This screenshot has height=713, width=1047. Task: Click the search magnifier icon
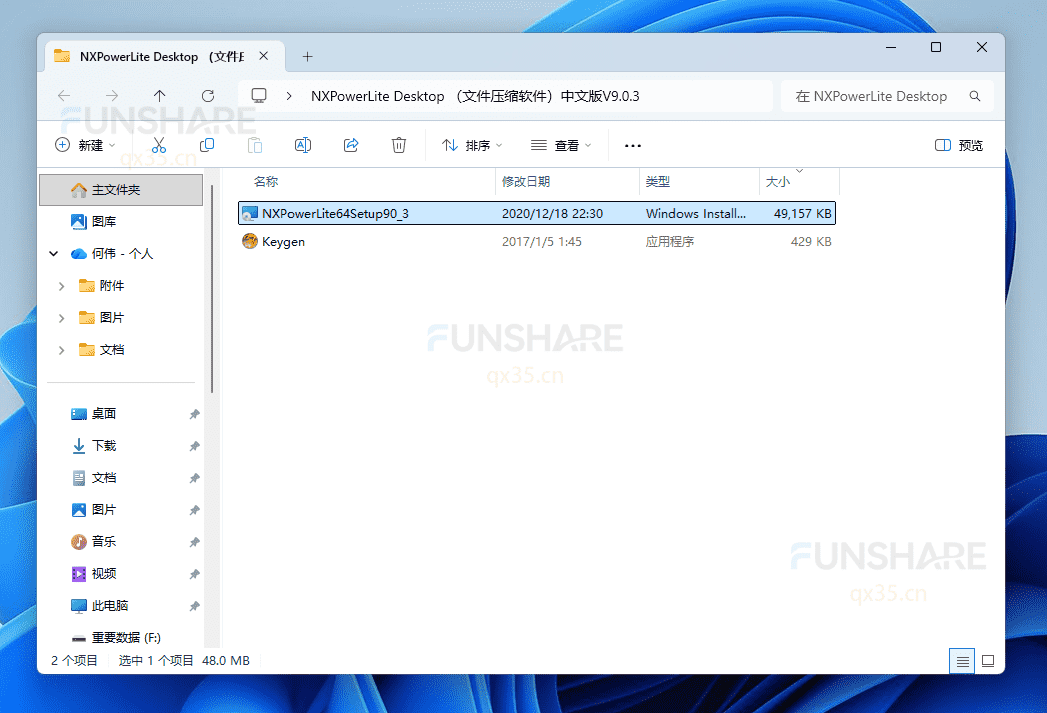click(x=975, y=96)
